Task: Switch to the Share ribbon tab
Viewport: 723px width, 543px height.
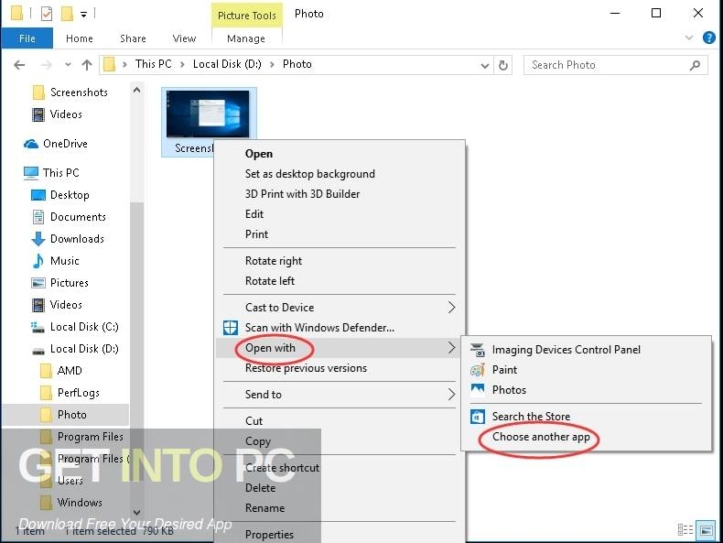Action: pos(133,38)
